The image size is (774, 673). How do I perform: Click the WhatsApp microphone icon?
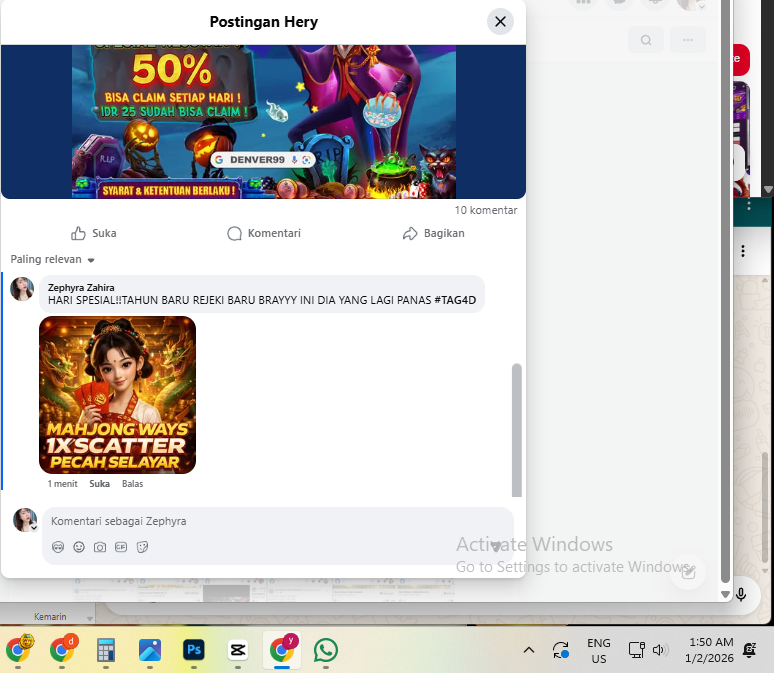coord(741,594)
